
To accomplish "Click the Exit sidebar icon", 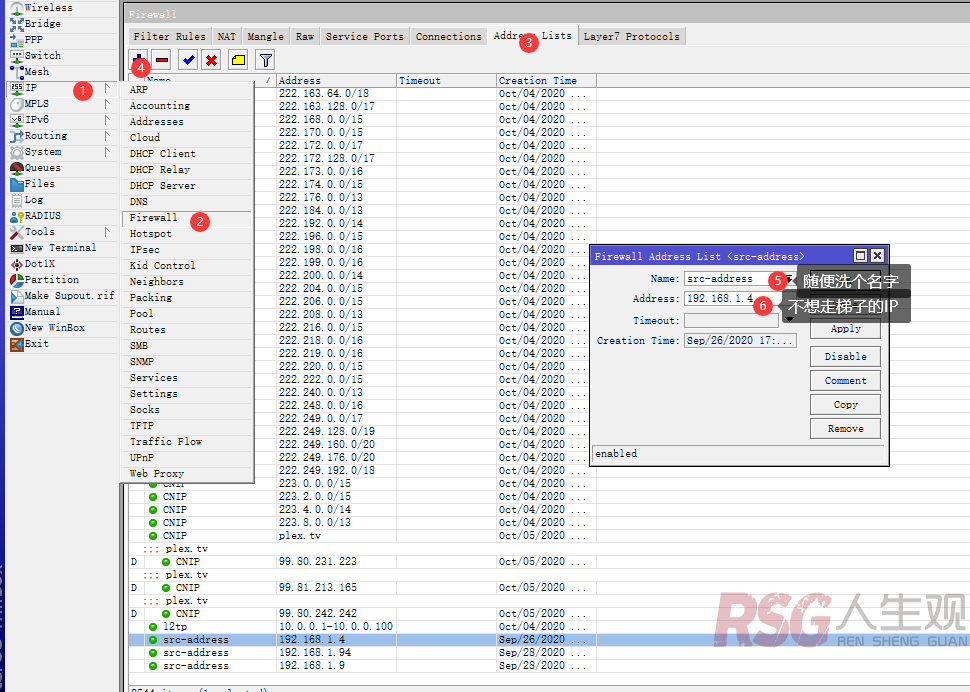I will 17,344.
